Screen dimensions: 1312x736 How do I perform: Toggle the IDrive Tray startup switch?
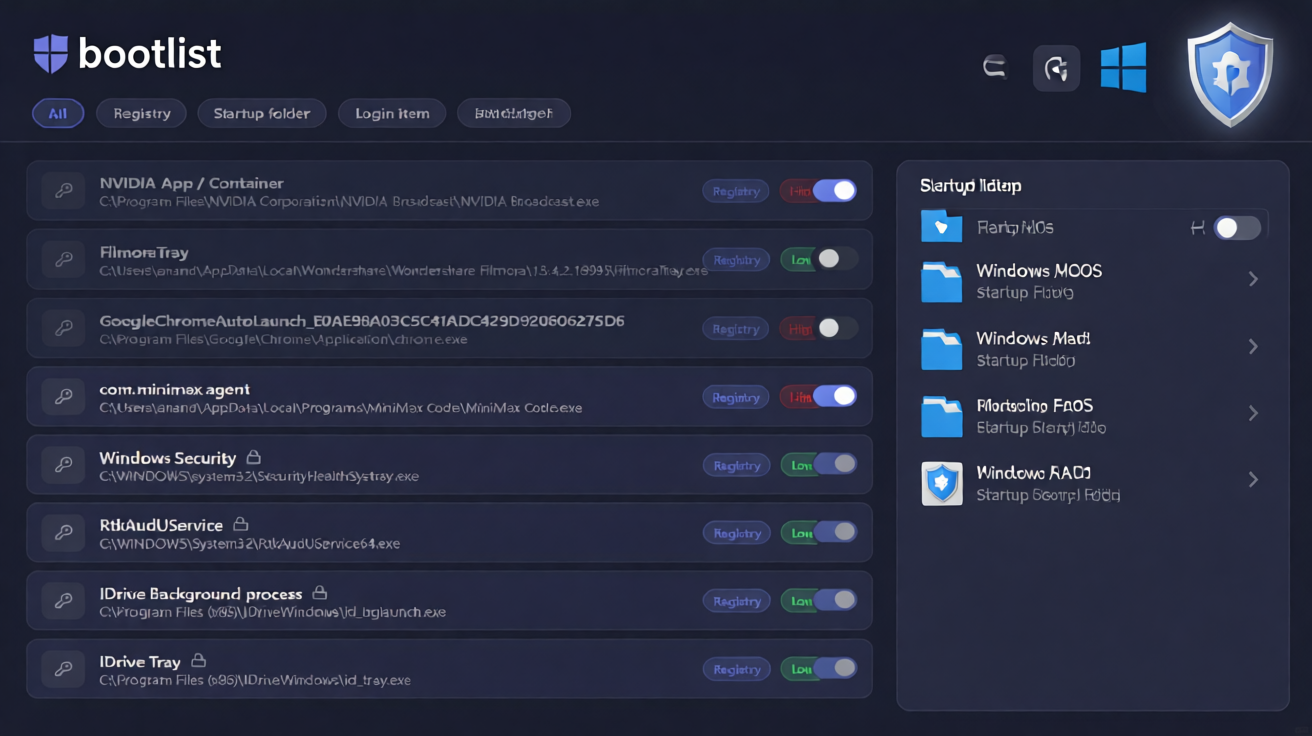(834, 669)
